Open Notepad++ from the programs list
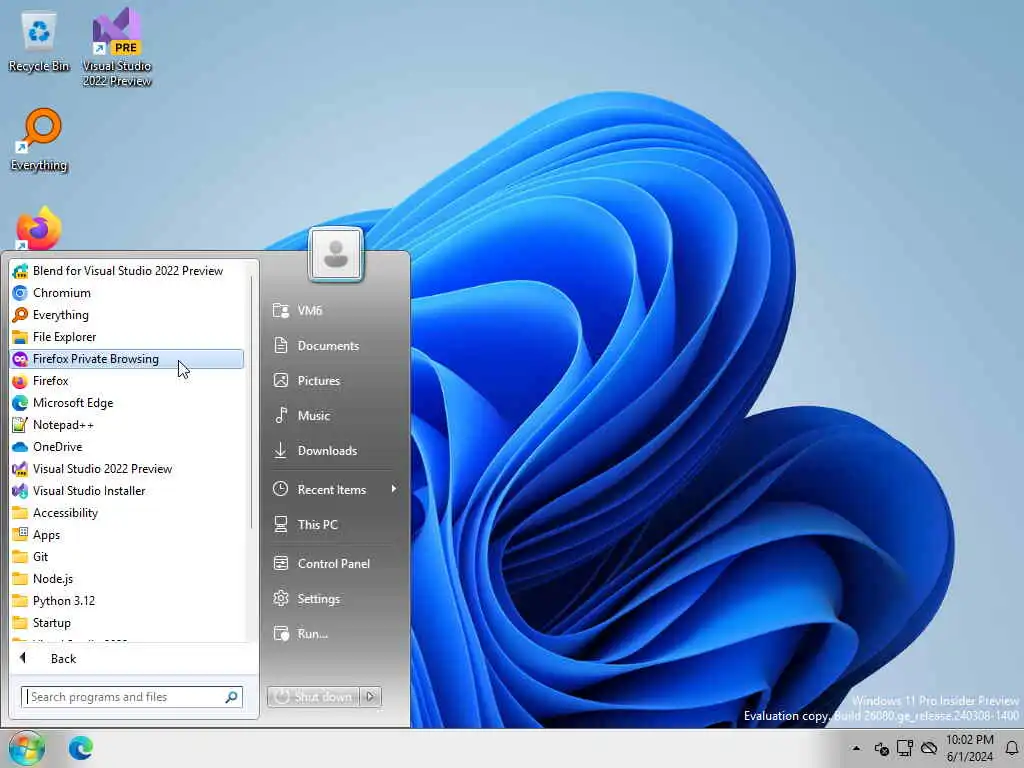1024x768 pixels. 127,425
